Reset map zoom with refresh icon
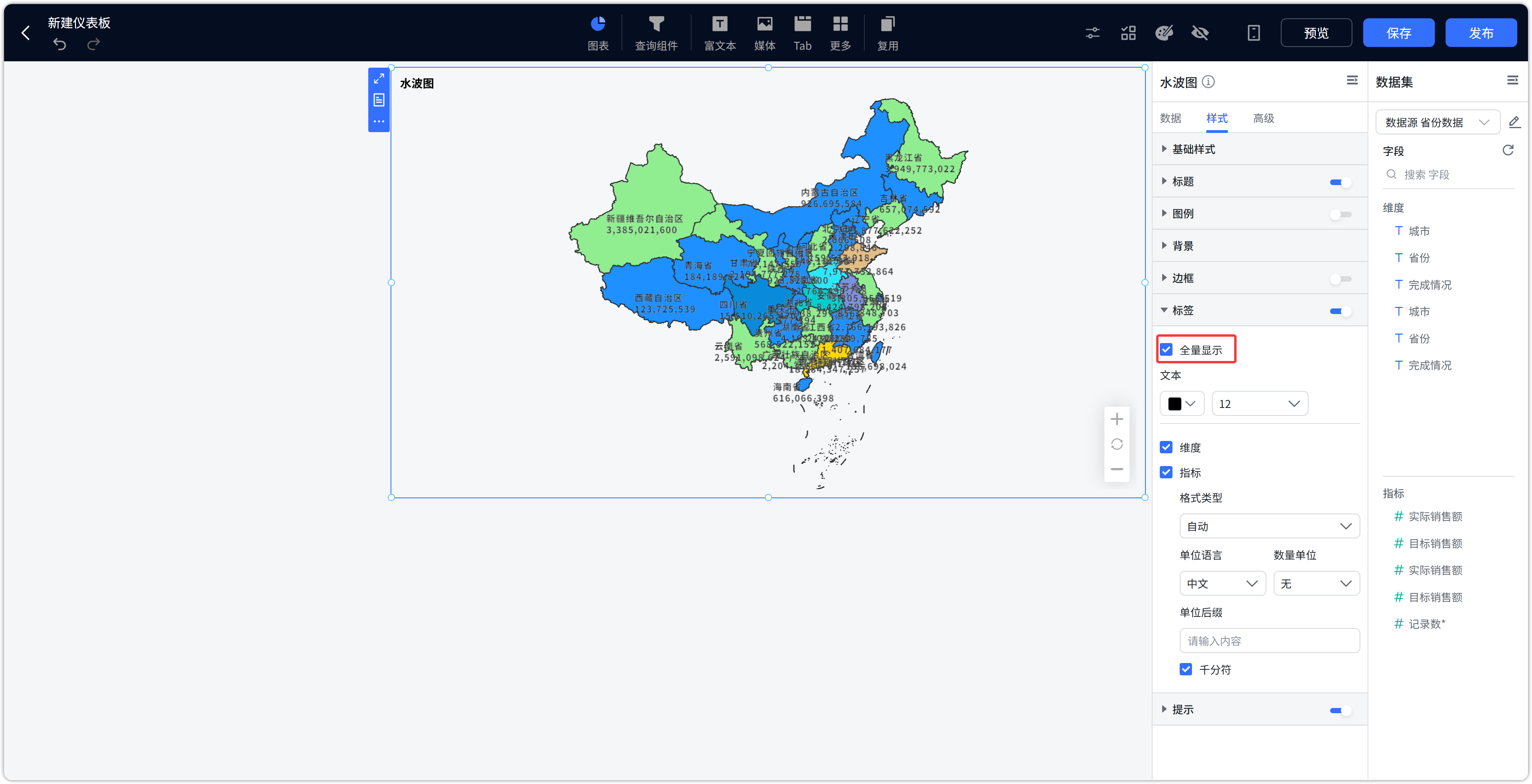 pos(1117,444)
